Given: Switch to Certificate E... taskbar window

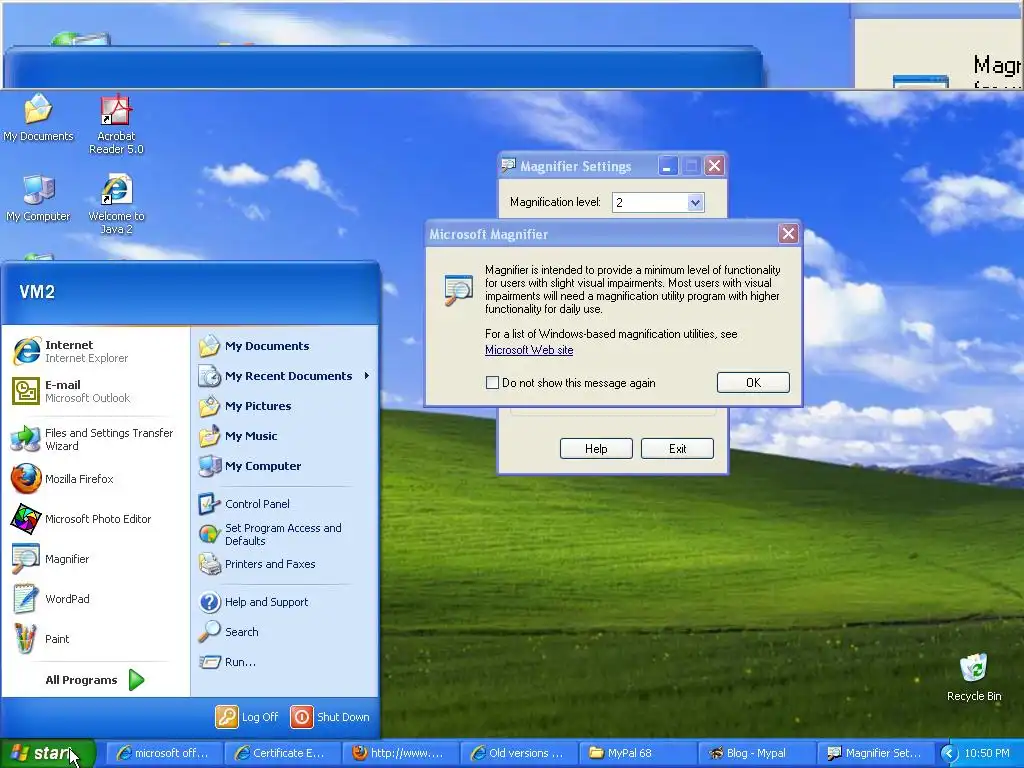Looking at the screenshot, I should tap(282, 753).
